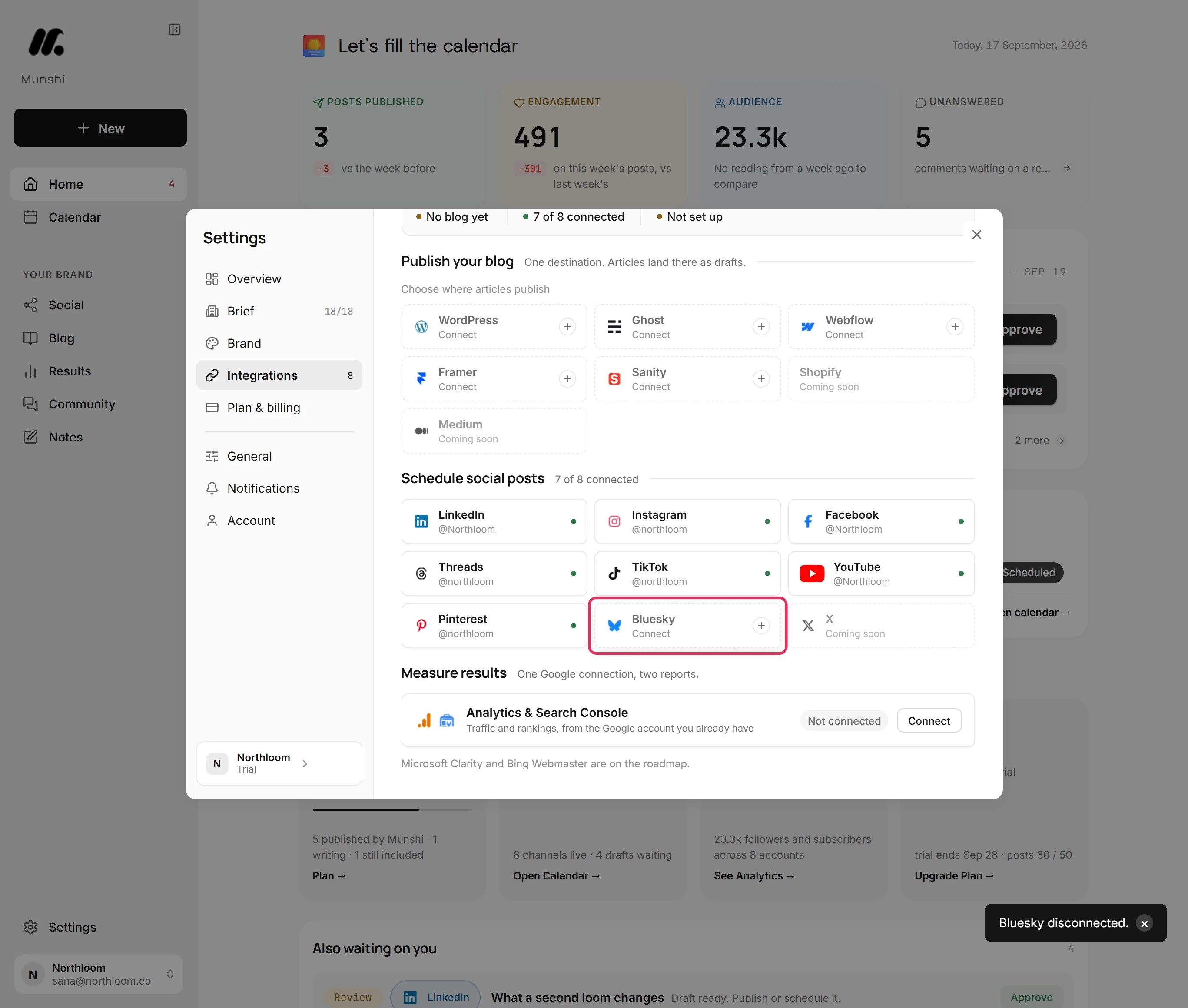Click the 'Not connected' status badge

[x=844, y=721]
